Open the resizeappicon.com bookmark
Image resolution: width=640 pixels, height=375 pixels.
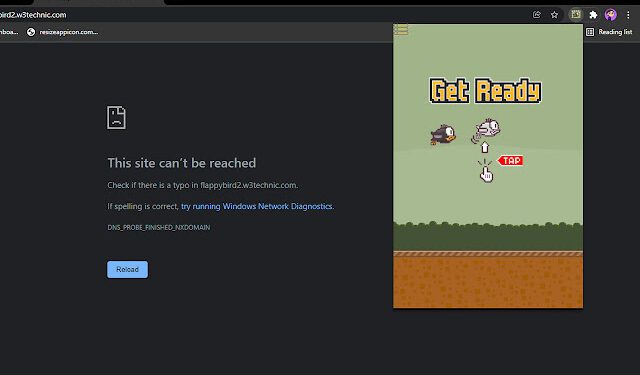62,32
